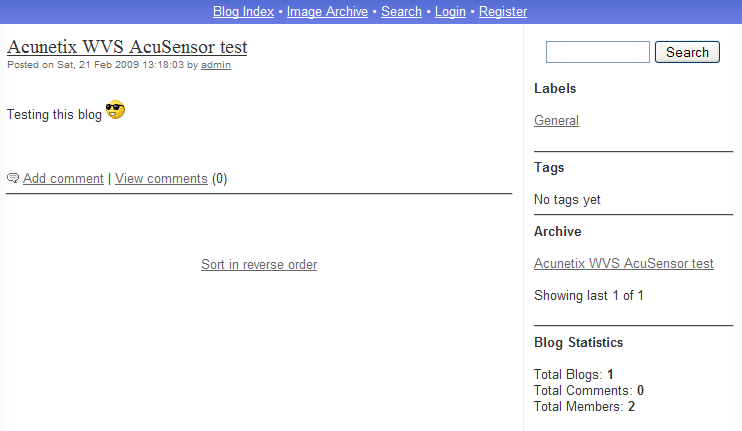Screen dimensions: 742x431
Task: Click the comment bubble icon
Action: [x=13, y=178]
